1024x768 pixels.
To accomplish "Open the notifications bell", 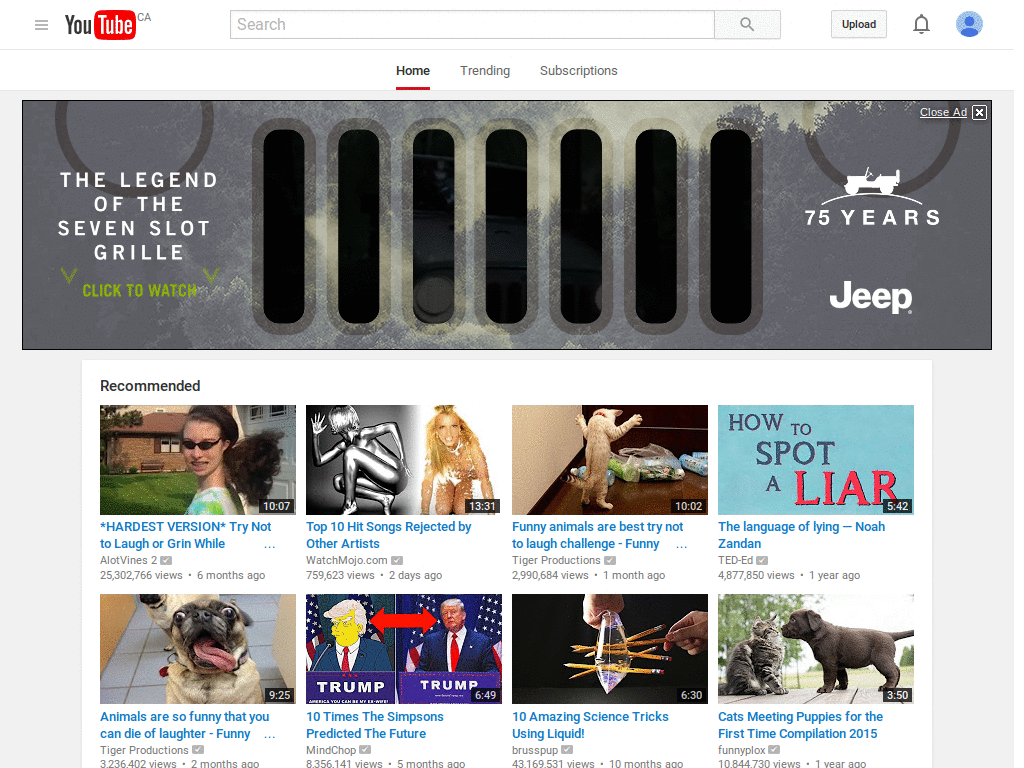I will click(x=921, y=25).
